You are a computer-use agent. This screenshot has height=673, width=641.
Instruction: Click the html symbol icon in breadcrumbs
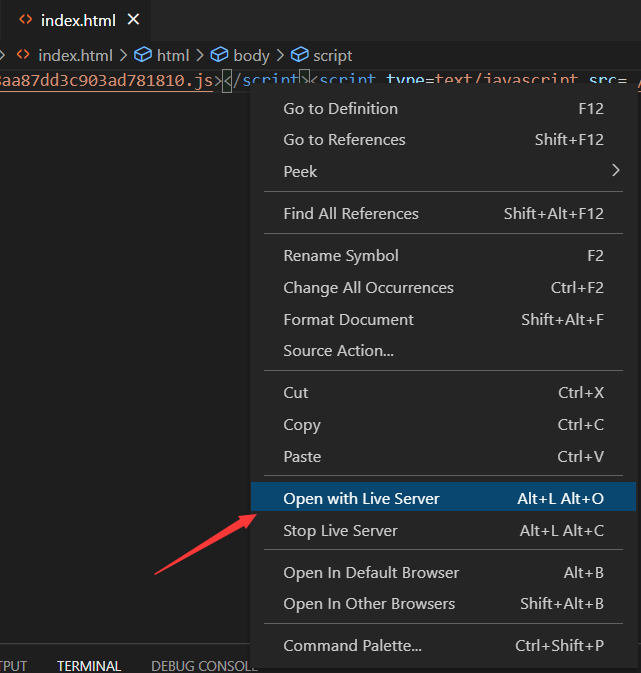pyautogui.click(x=143, y=55)
